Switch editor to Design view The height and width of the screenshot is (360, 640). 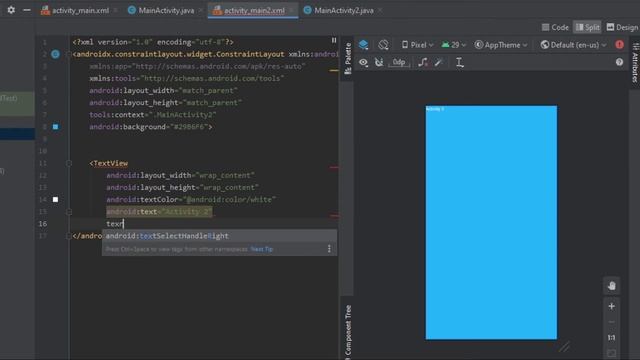click(622, 27)
